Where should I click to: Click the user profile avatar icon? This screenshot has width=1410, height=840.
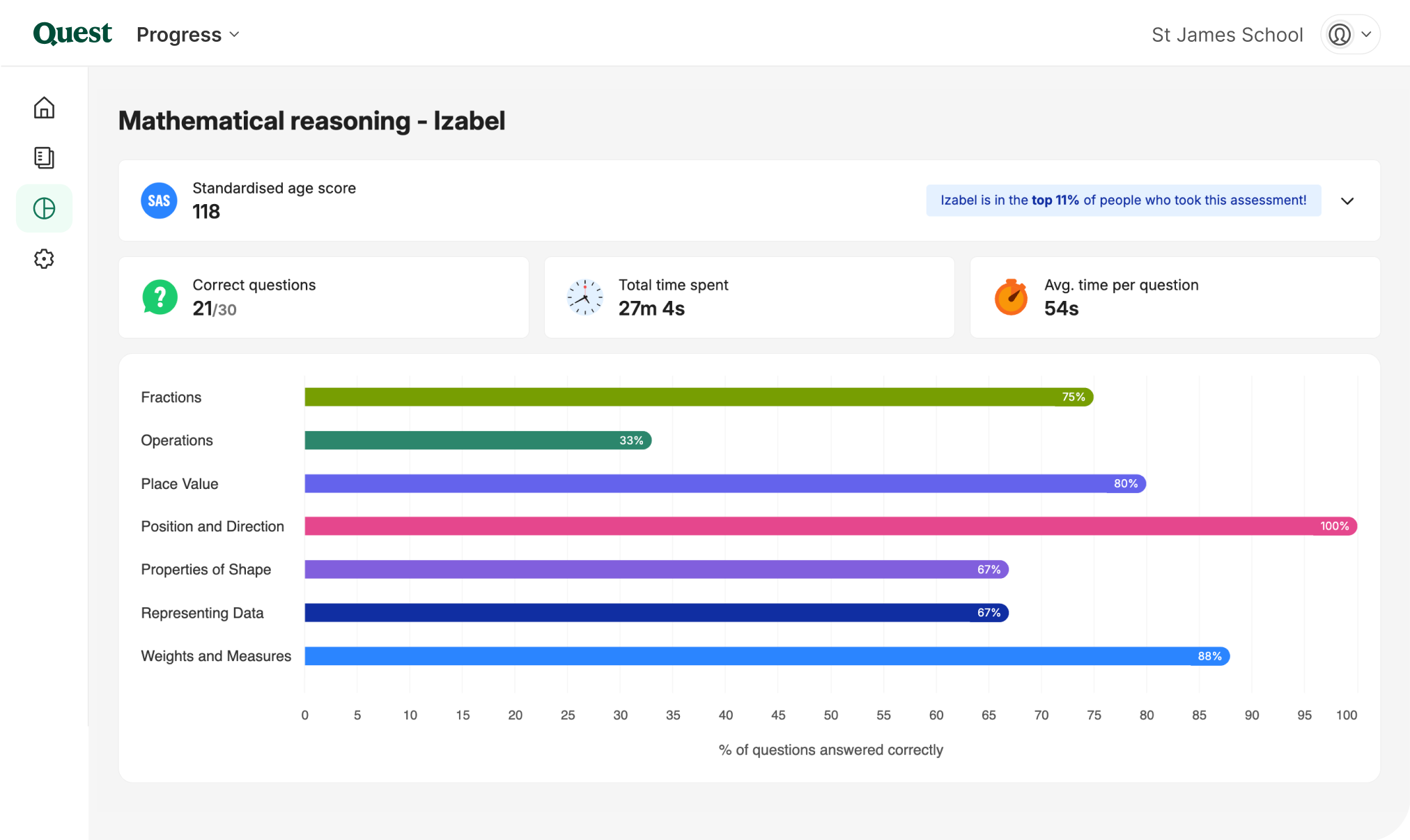(x=1339, y=34)
